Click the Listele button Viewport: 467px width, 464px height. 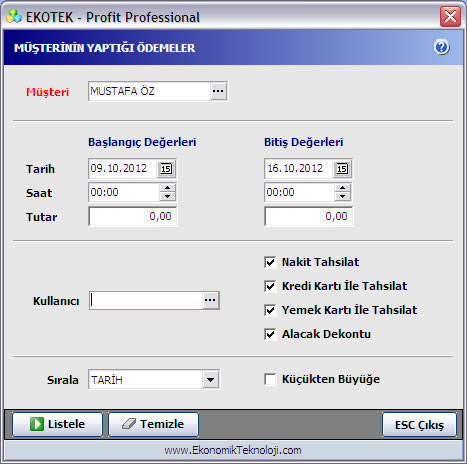click(57, 424)
